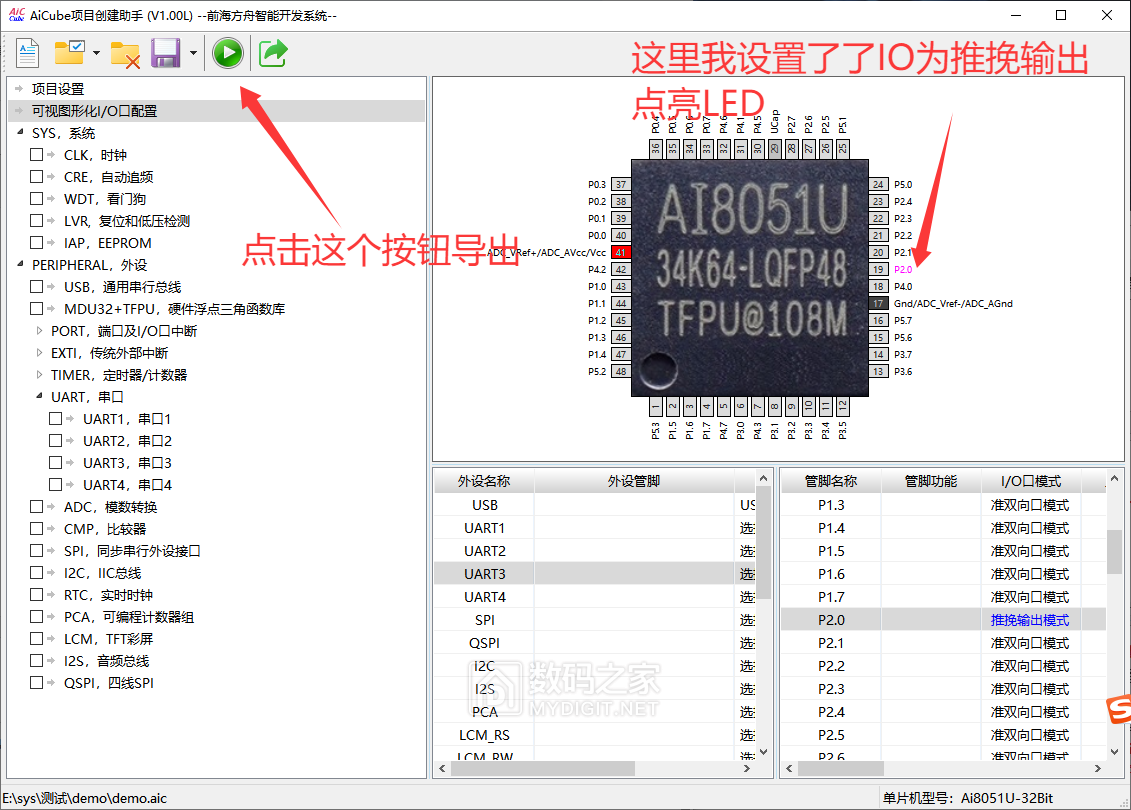This screenshot has width=1131, height=810.
Task: Click the new project document icon
Action: pos(27,53)
